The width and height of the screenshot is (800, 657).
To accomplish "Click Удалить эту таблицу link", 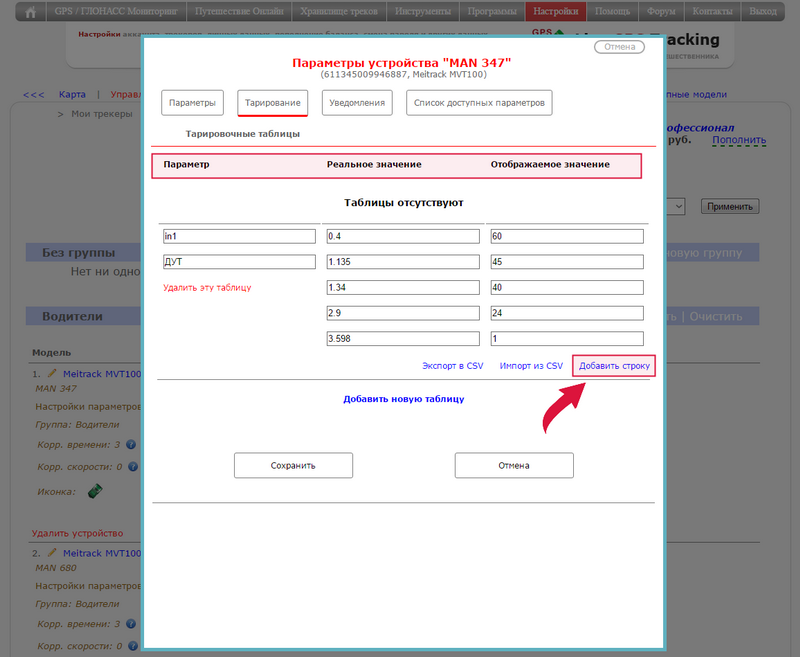I will (x=207, y=288).
